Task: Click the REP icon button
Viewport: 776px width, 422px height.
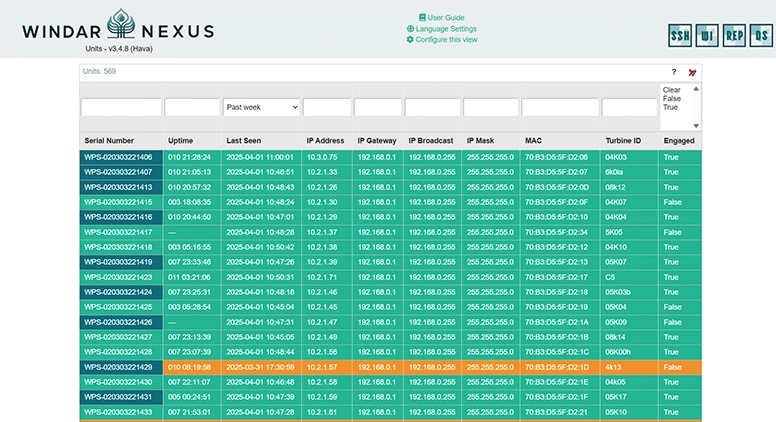Action: pyautogui.click(x=734, y=36)
